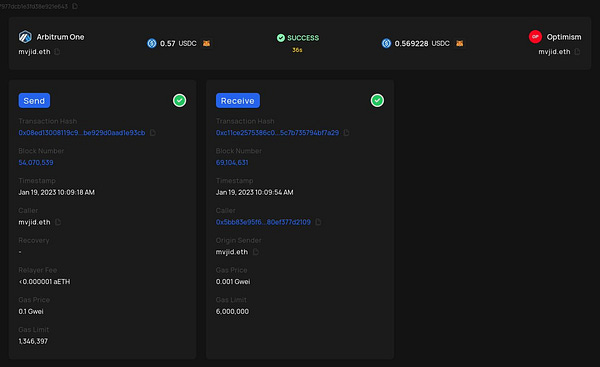Click USDC token icon beside 0.57
This screenshot has height=367, width=600.
coord(152,43)
